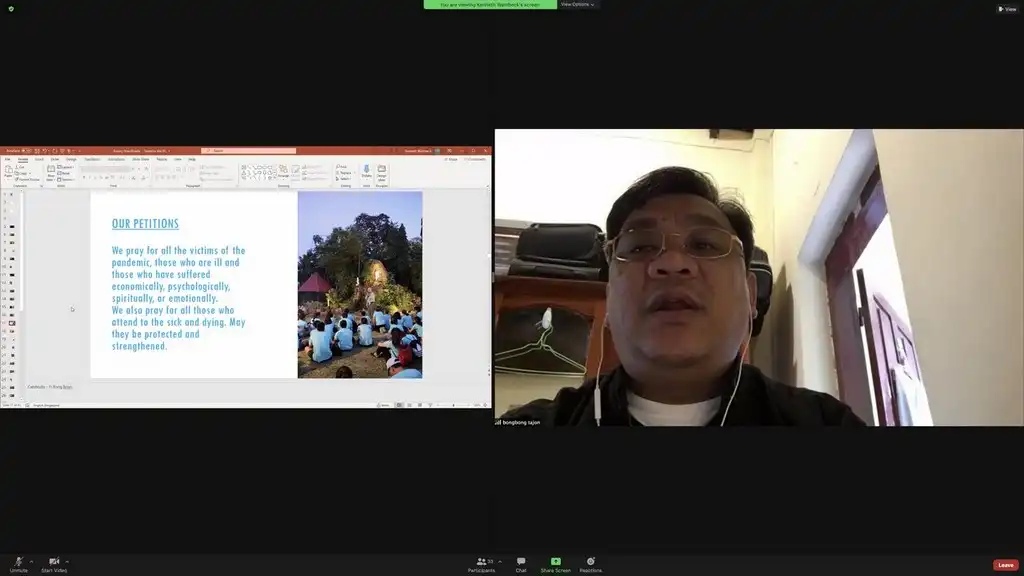Open the Chat panel
Screen dimensions: 1024x576
520,565
